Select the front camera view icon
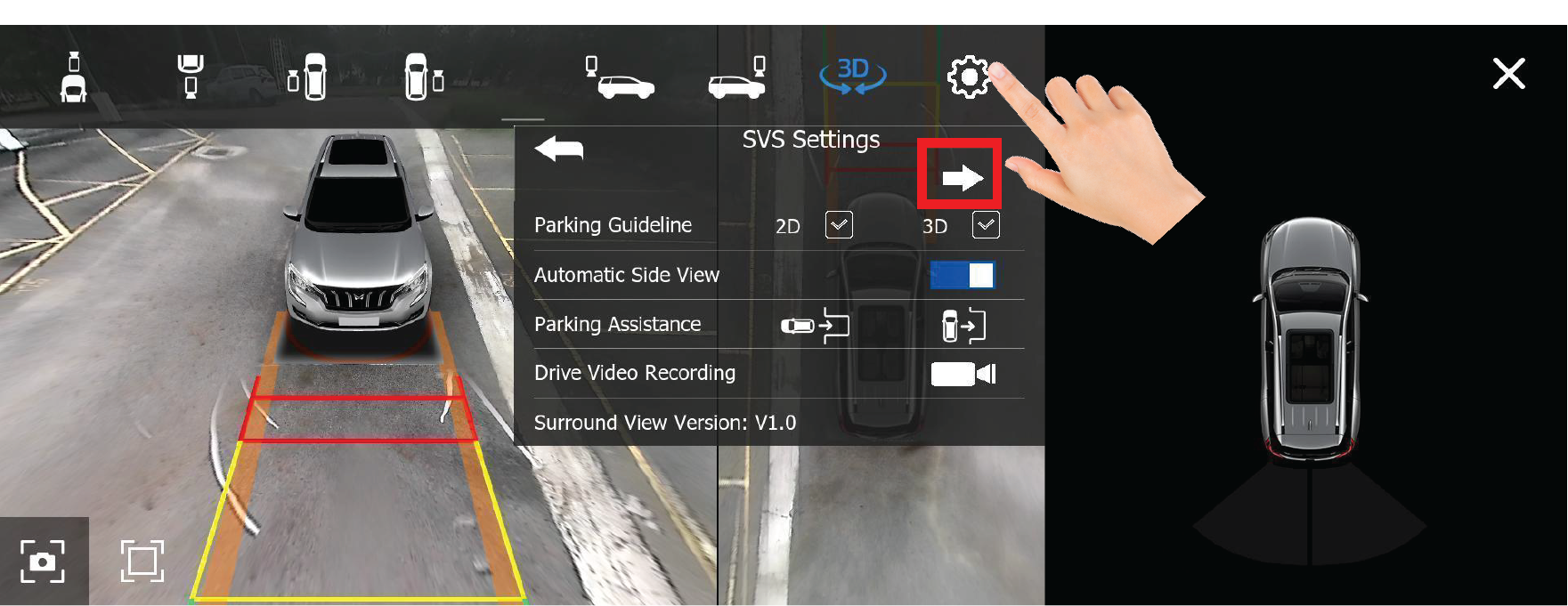 (x=74, y=77)
